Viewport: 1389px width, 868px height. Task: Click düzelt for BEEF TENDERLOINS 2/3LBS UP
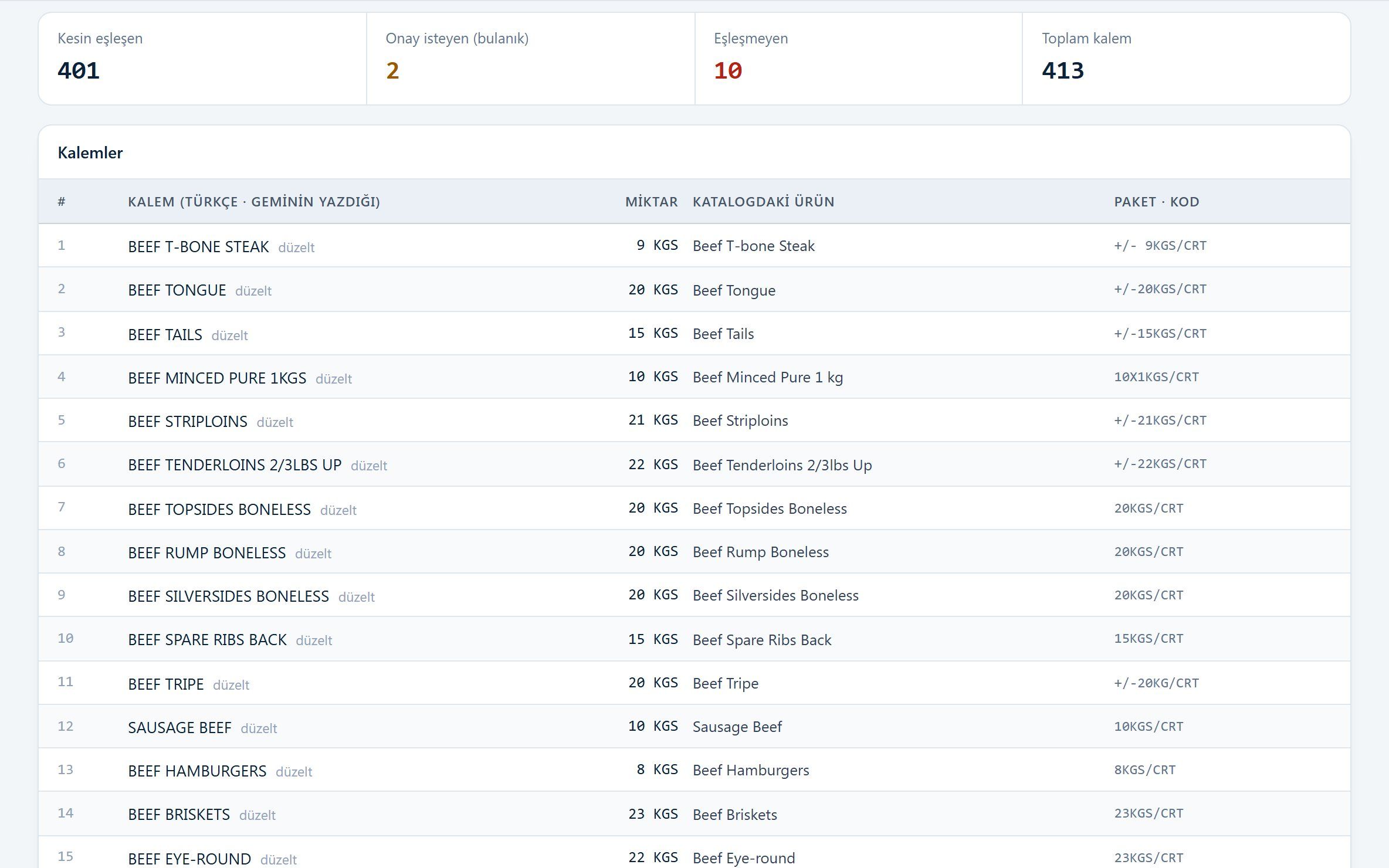(369, 466)
